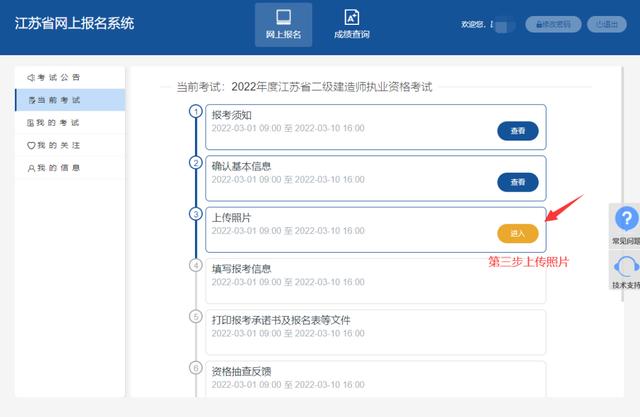Click the speaker icon beside 考试公告

point(31,78)
